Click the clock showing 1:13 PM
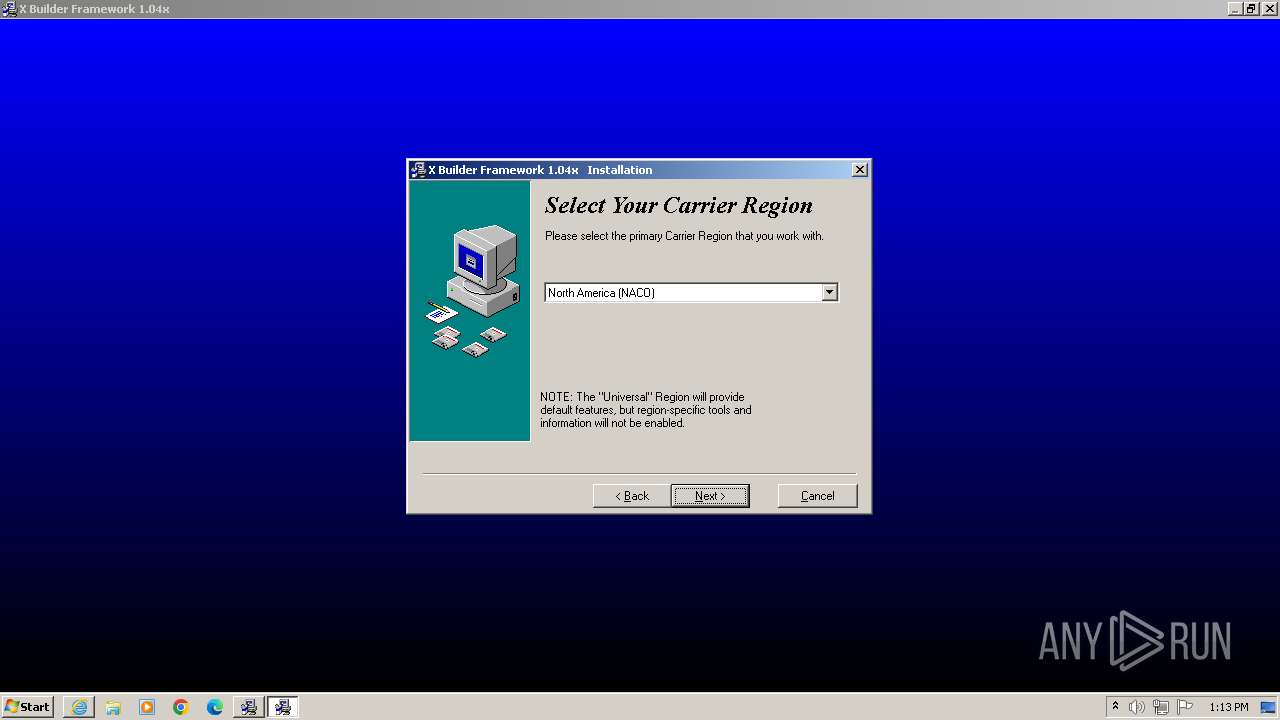The image size is (1280, 720). pyautogui.click(x=1228, y=707)
